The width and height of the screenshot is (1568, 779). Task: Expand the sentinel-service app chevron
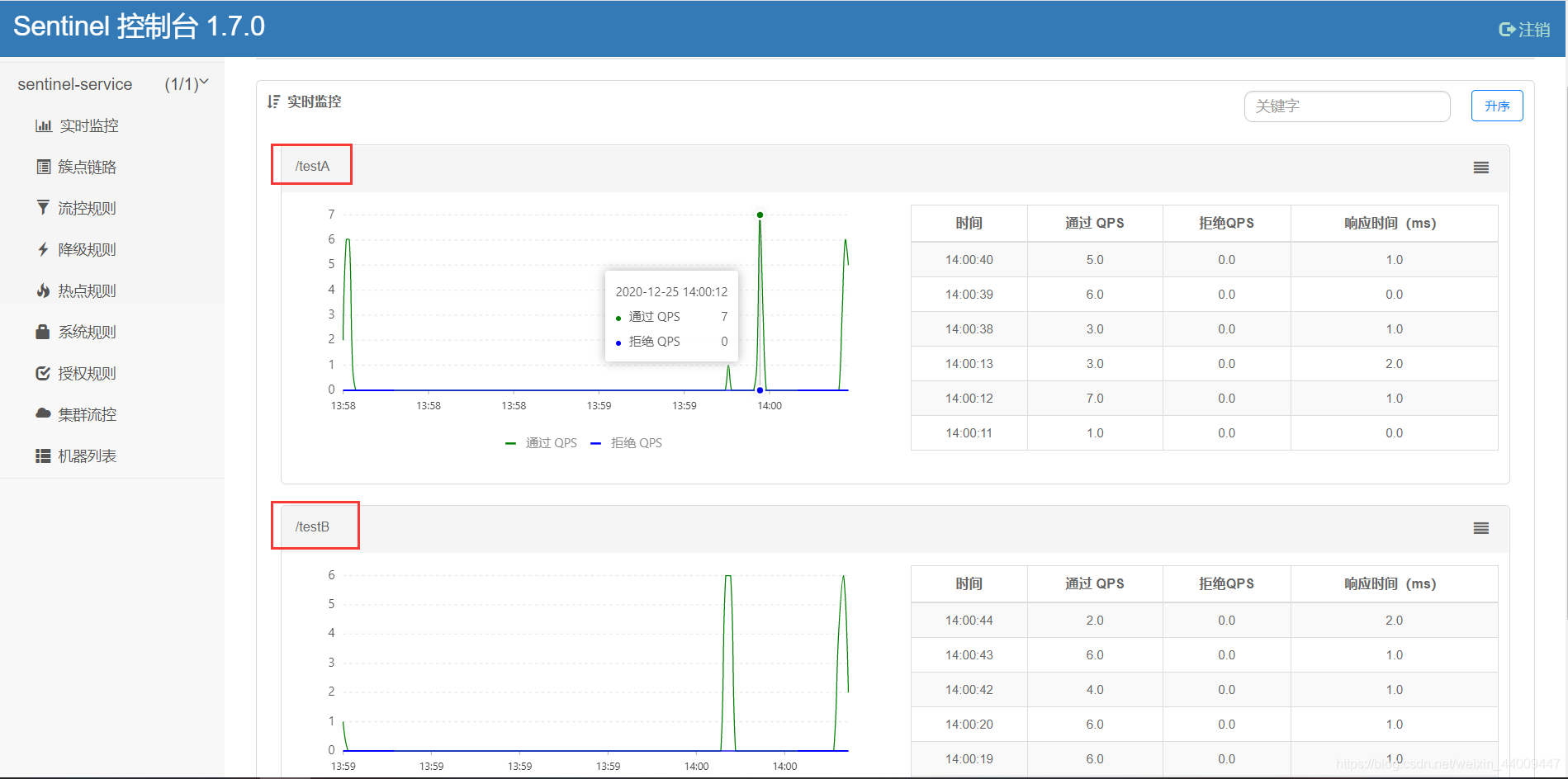point(204,83)
